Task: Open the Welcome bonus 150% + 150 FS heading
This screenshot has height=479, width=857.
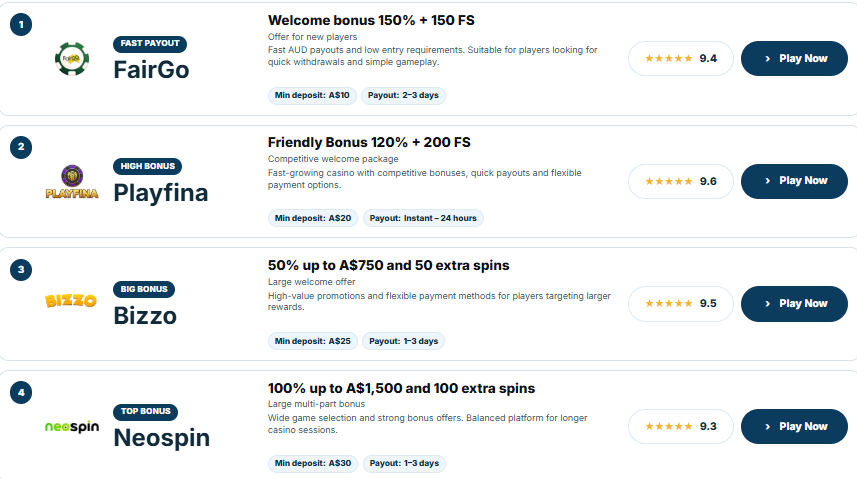Action: click(x=371, y=21)
